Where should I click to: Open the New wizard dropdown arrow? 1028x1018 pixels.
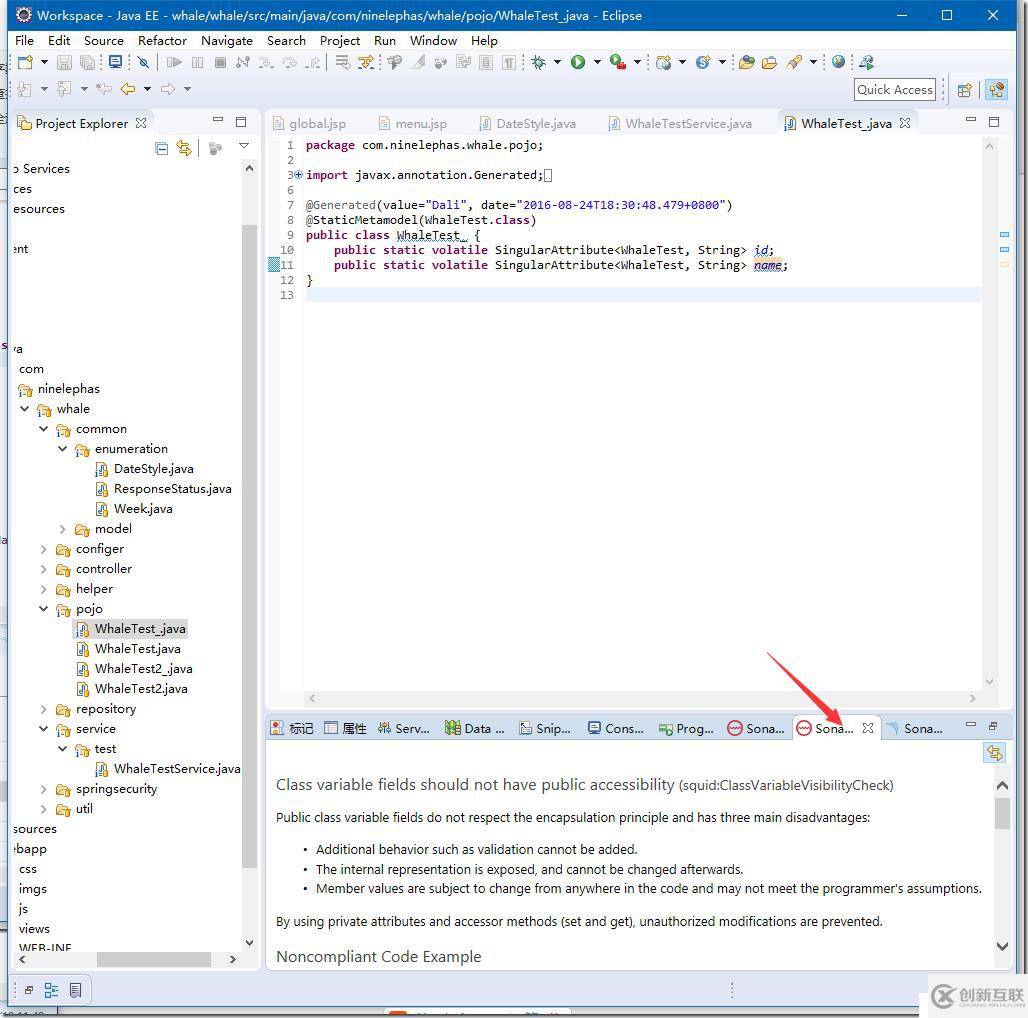click(x=44, y=62)
